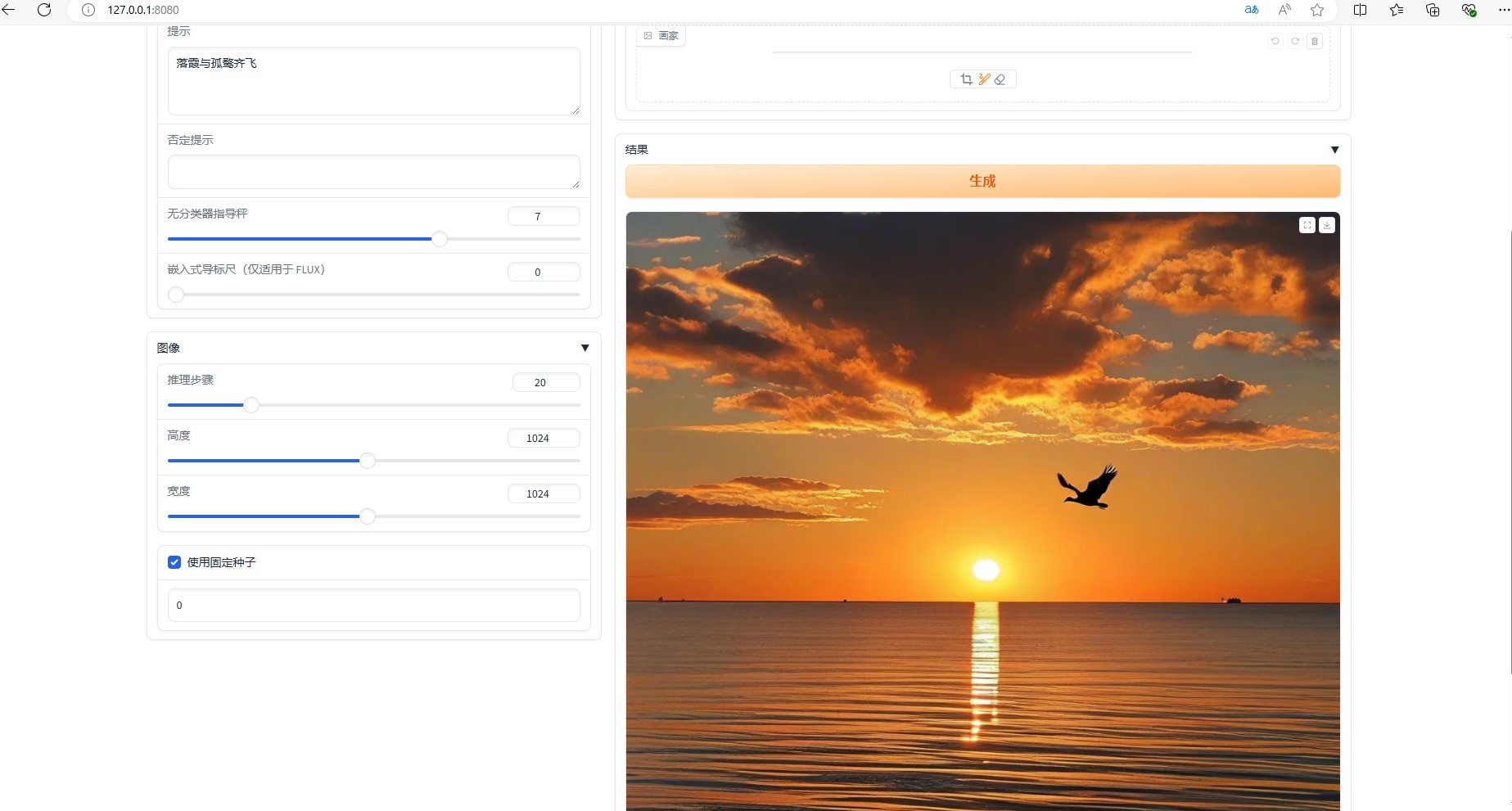
Task: Click the 无分类器指导秤 slider handle
Action: [440, 239]
